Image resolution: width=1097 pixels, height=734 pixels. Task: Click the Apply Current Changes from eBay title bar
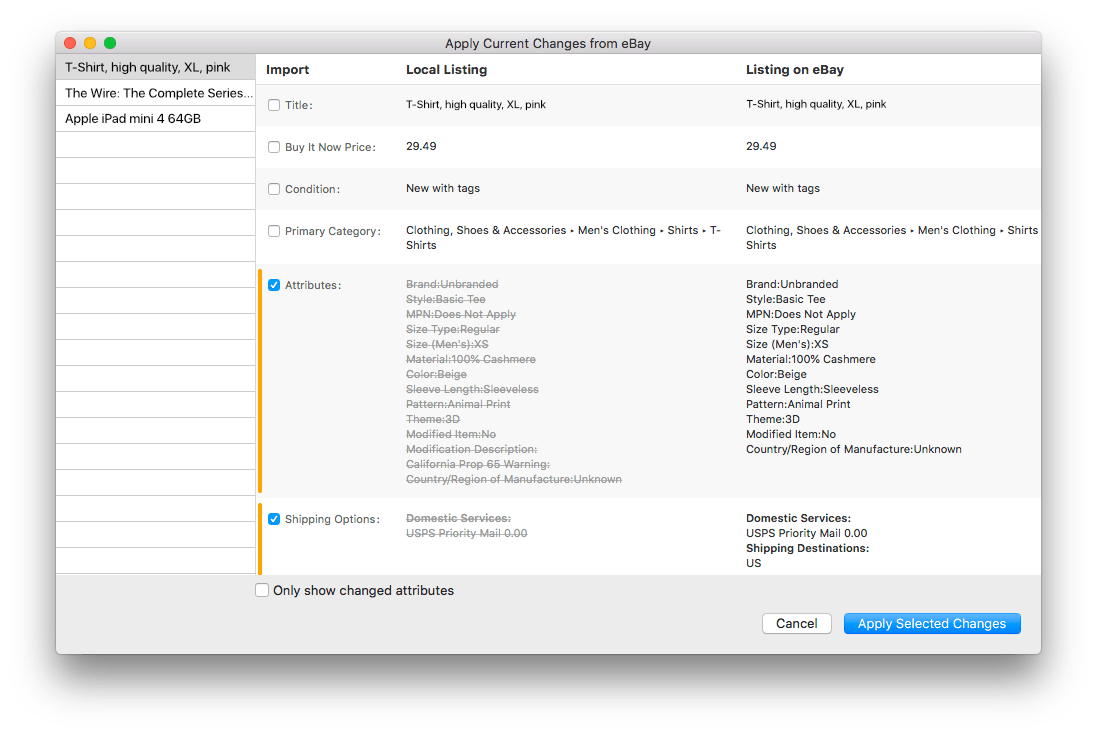pyautogui.click(x=548, y=43)
